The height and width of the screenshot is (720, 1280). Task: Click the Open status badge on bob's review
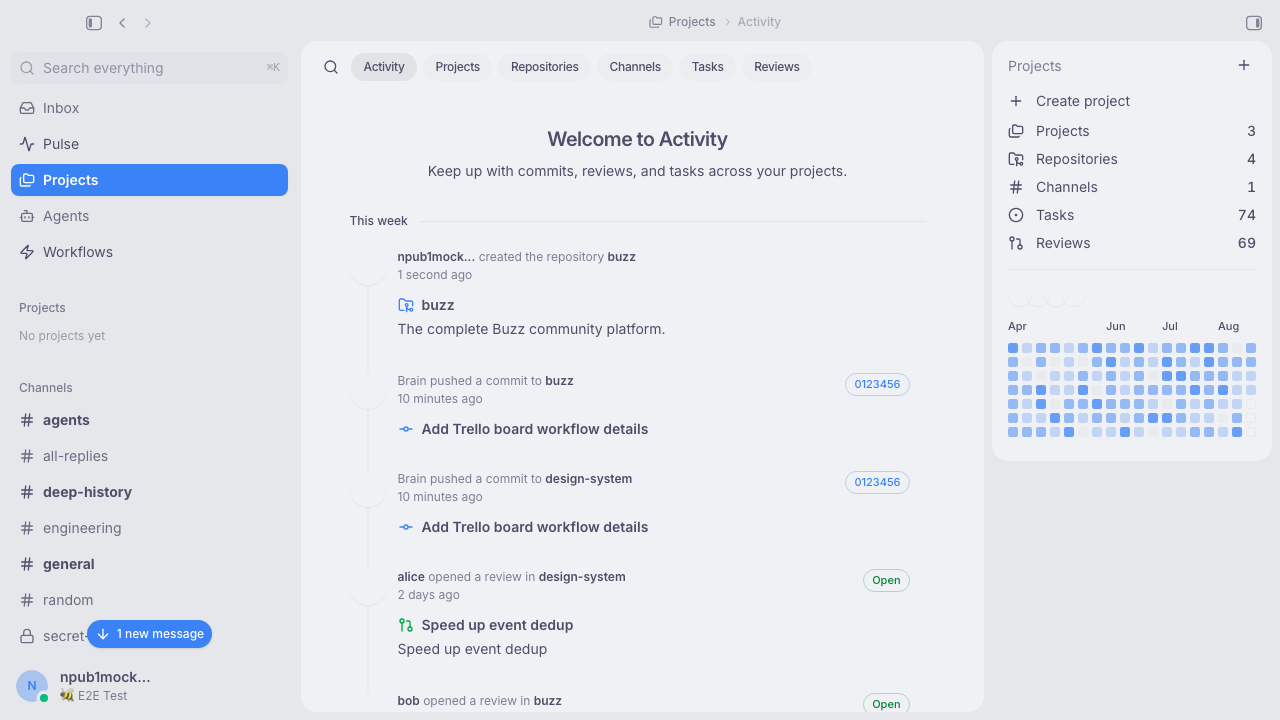point(886,703)
